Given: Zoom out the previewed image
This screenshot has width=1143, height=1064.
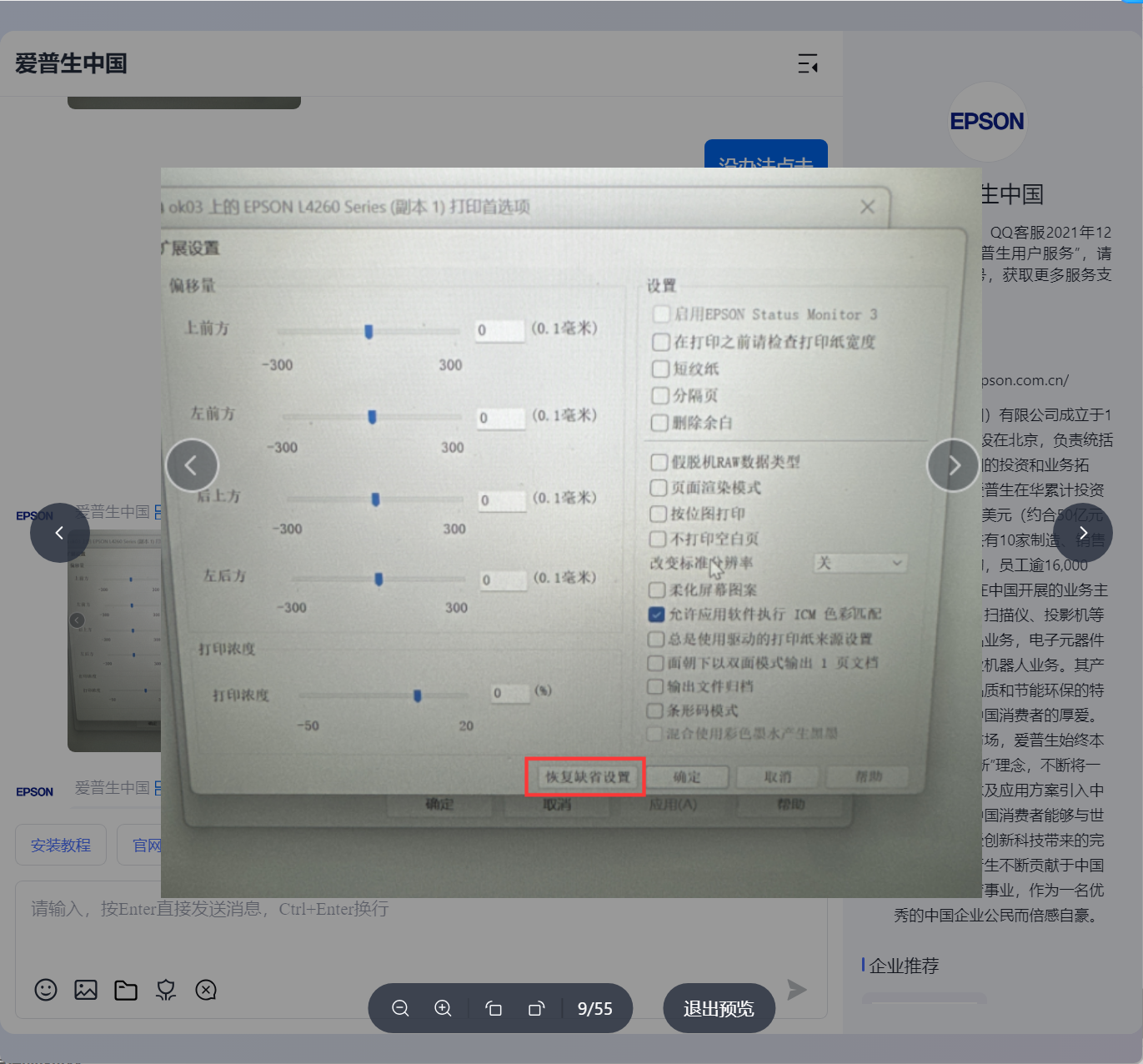Looking at the screenshot, I should [400, 1008].
